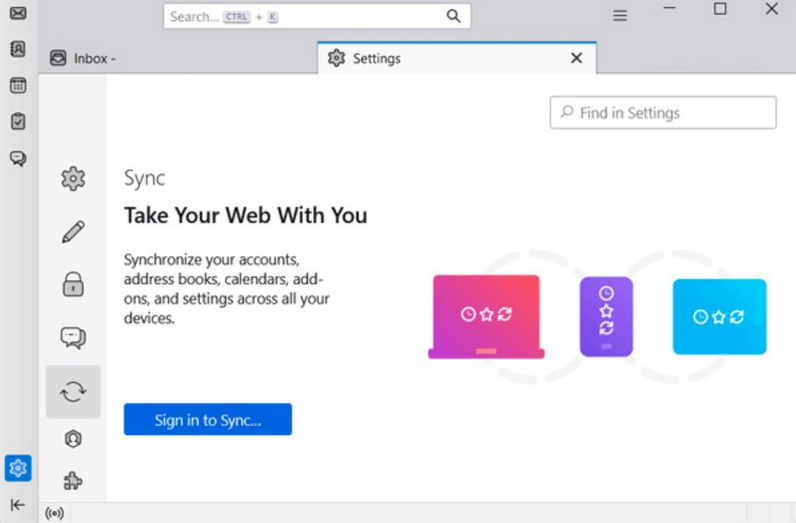This screenshot has width=796, height=523.
Task: Click the online status icon in status bar
Action: click(54, 513)
